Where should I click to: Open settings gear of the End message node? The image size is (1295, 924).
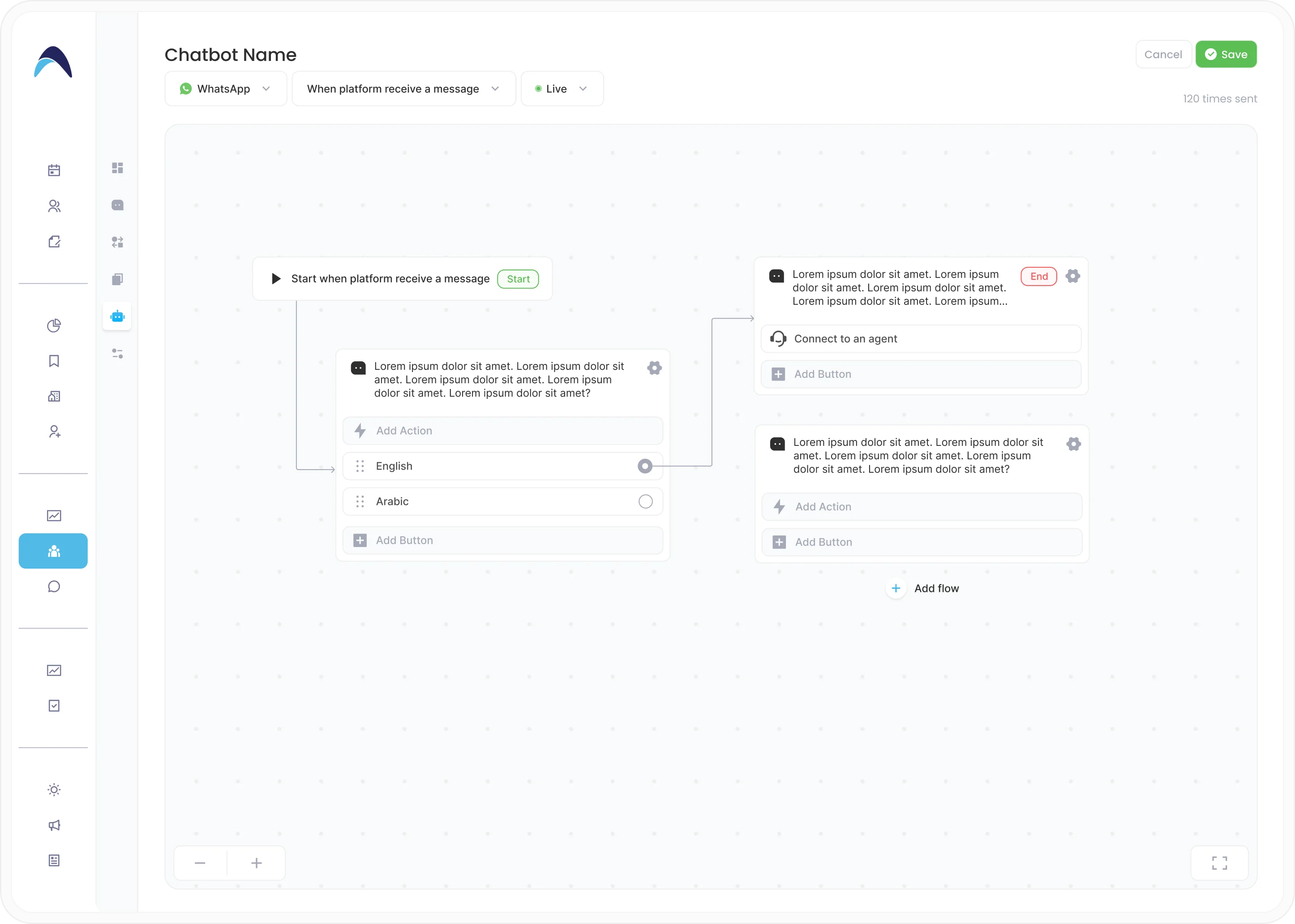pos(1072,276)
